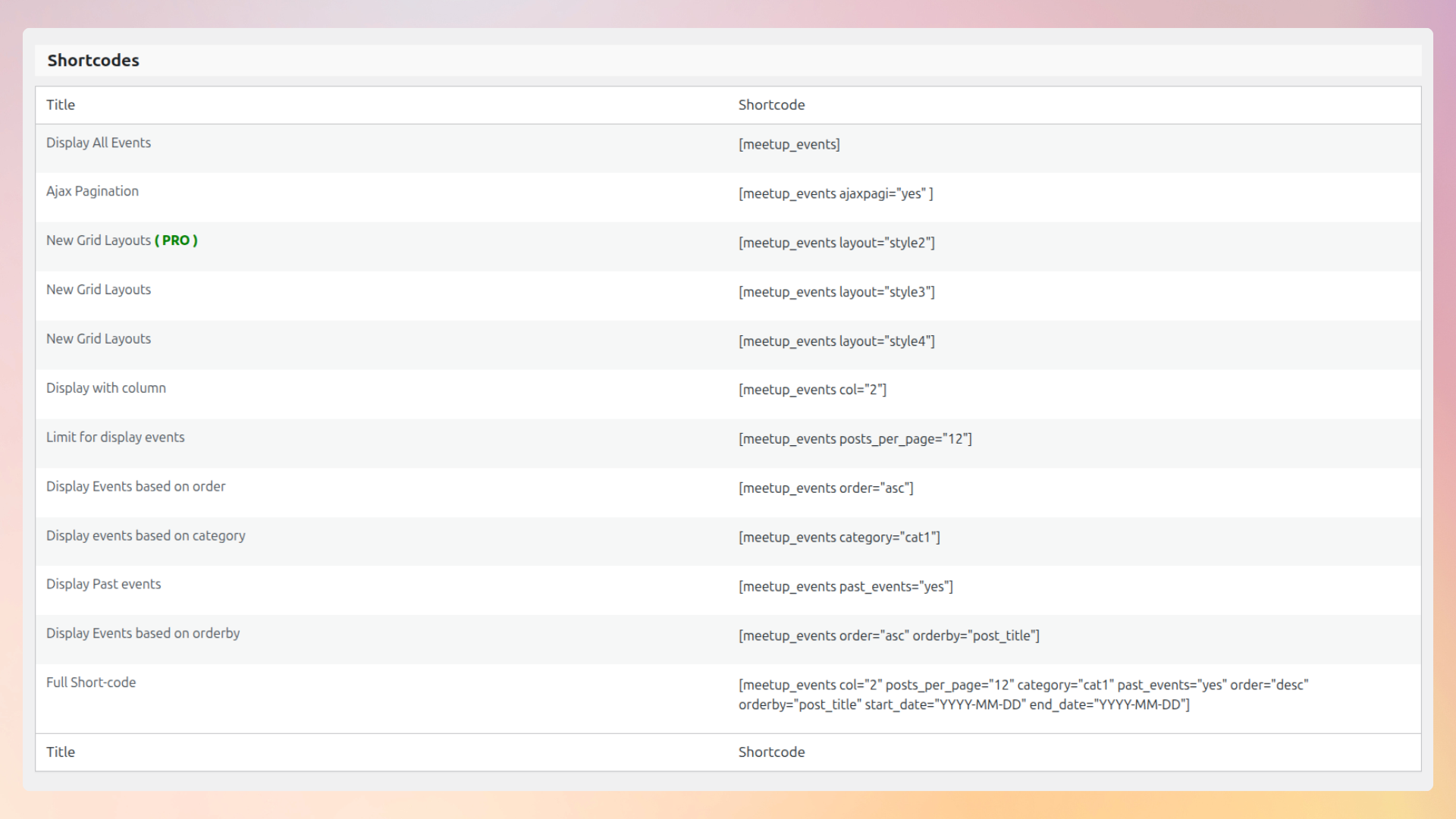1456x819 pixels.
Task: Click the green PRO label
Action: pyautogui.click(x=175, y=240)
